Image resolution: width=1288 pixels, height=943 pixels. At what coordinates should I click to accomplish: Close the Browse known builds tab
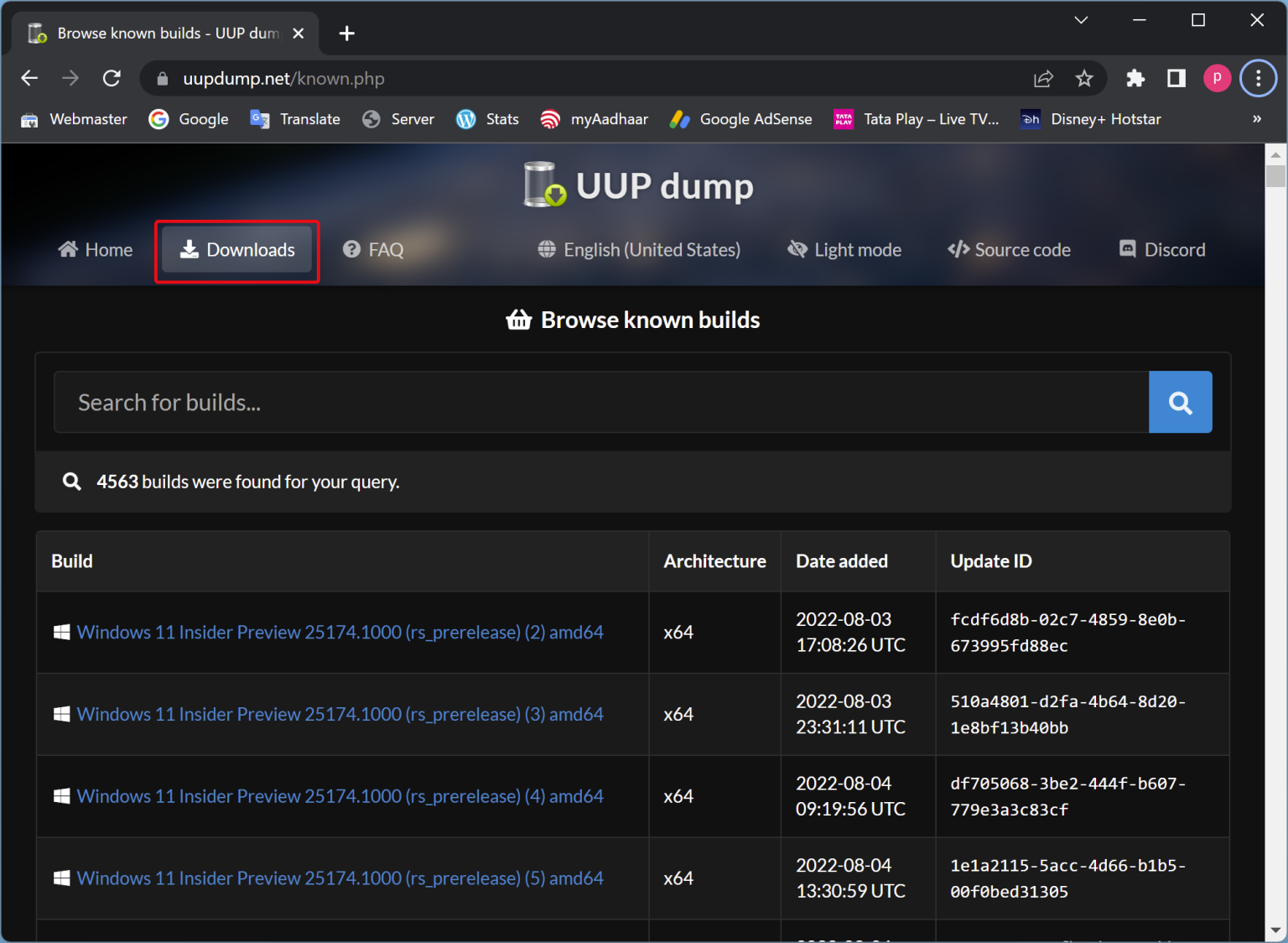click(298, 34)
